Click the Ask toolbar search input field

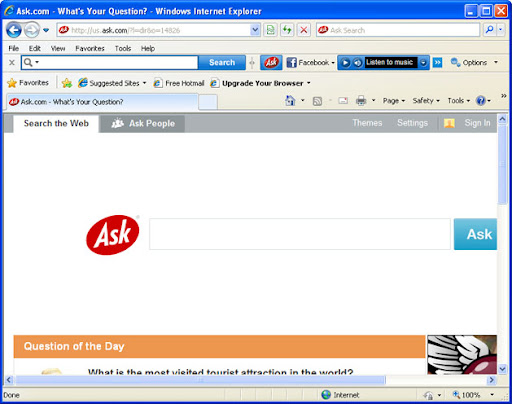pos(110,62)
